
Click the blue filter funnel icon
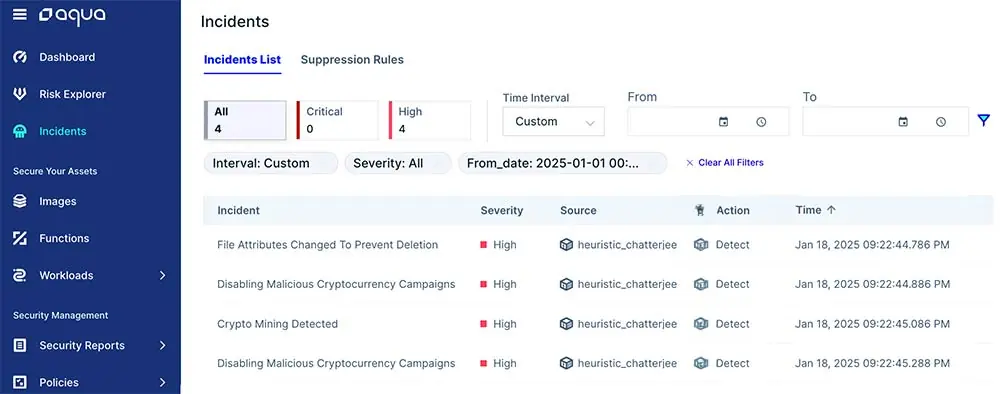(x=983, y=120)
